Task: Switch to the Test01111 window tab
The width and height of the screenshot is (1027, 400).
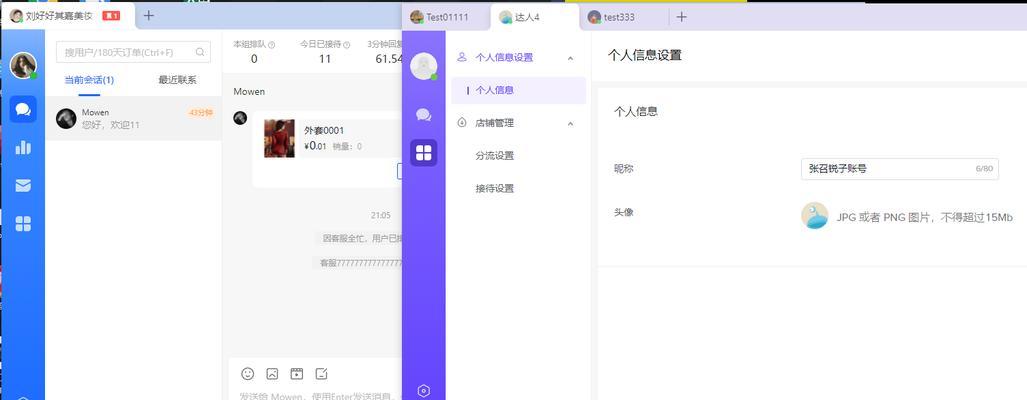Action: tap(446, 17)
